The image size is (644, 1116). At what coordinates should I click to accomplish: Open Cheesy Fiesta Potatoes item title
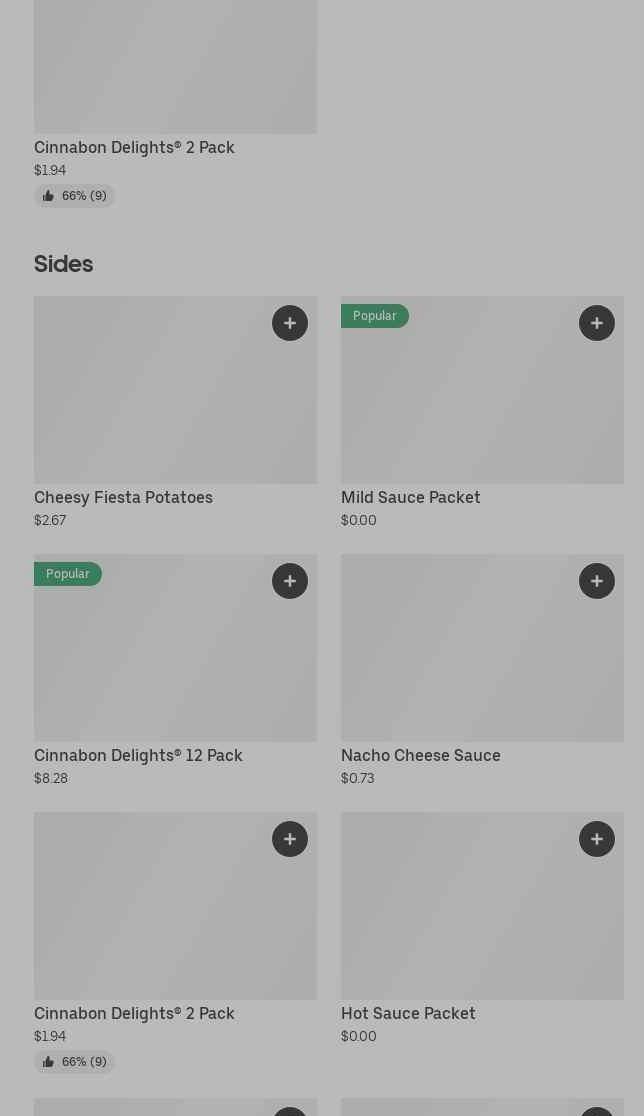point(123,498)
